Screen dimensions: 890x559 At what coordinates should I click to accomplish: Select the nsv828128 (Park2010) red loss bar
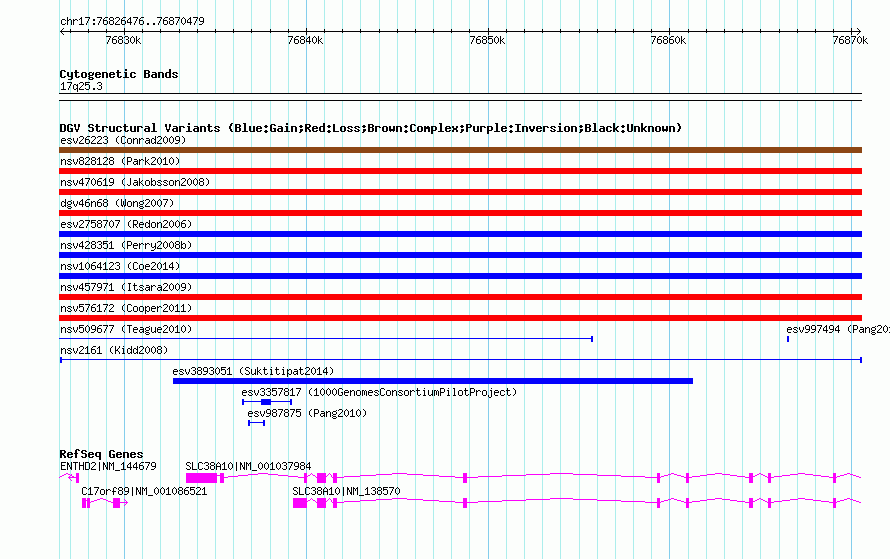[x=460, y=171]
